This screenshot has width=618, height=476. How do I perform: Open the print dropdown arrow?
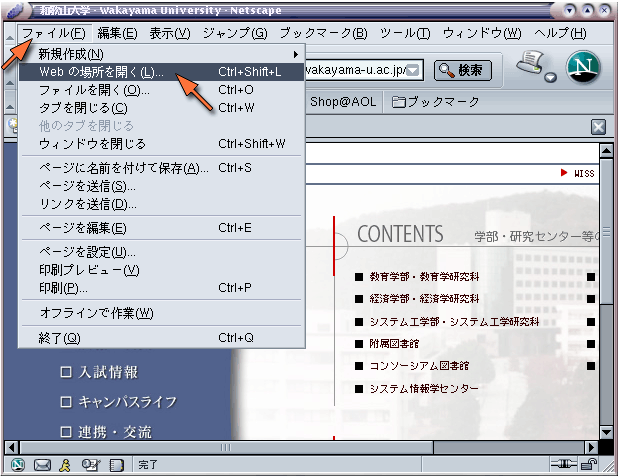550,77
